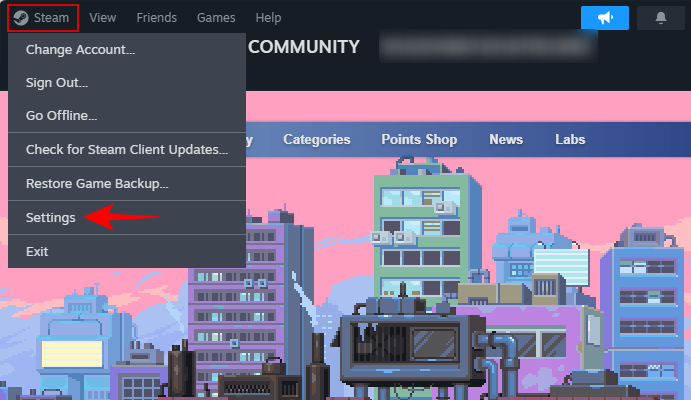
Task: Open the Help menu
Action: pyautogui.click(x=268, y=18)
